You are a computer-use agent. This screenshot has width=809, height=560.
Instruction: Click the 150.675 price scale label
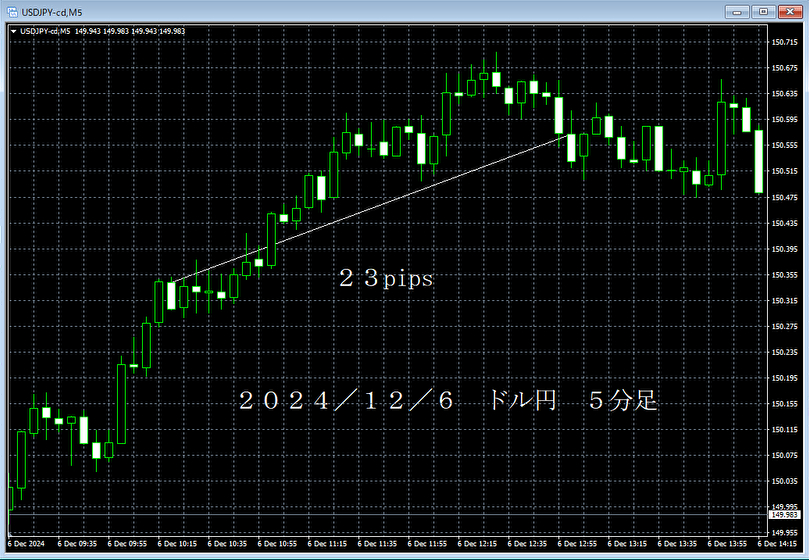click(784, 68)
